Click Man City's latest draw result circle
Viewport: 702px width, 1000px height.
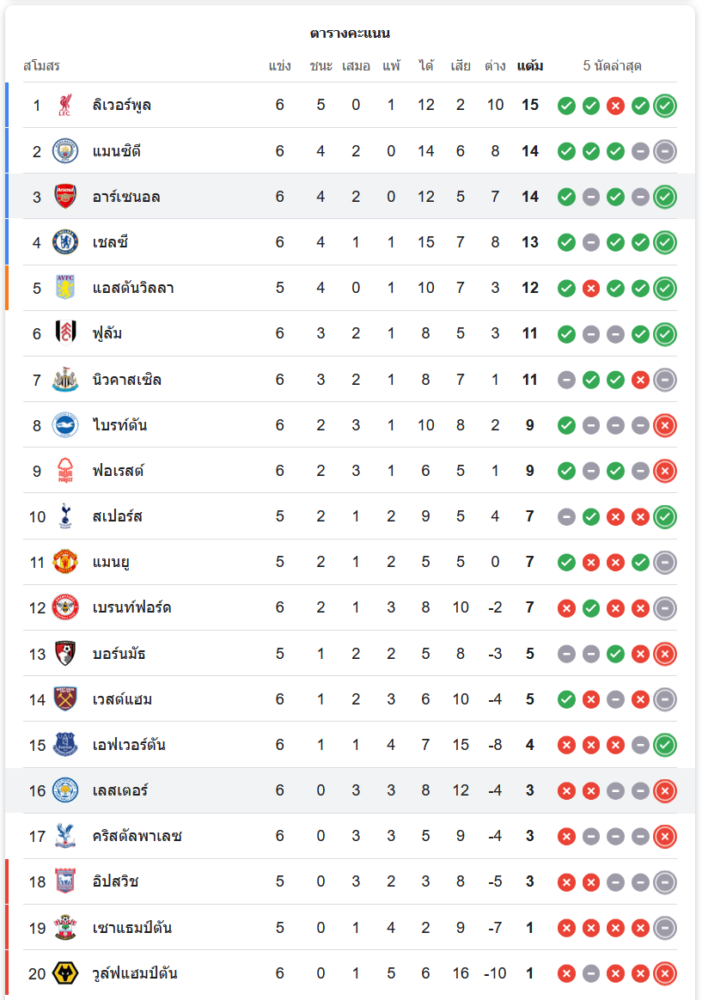pos(665,151)
